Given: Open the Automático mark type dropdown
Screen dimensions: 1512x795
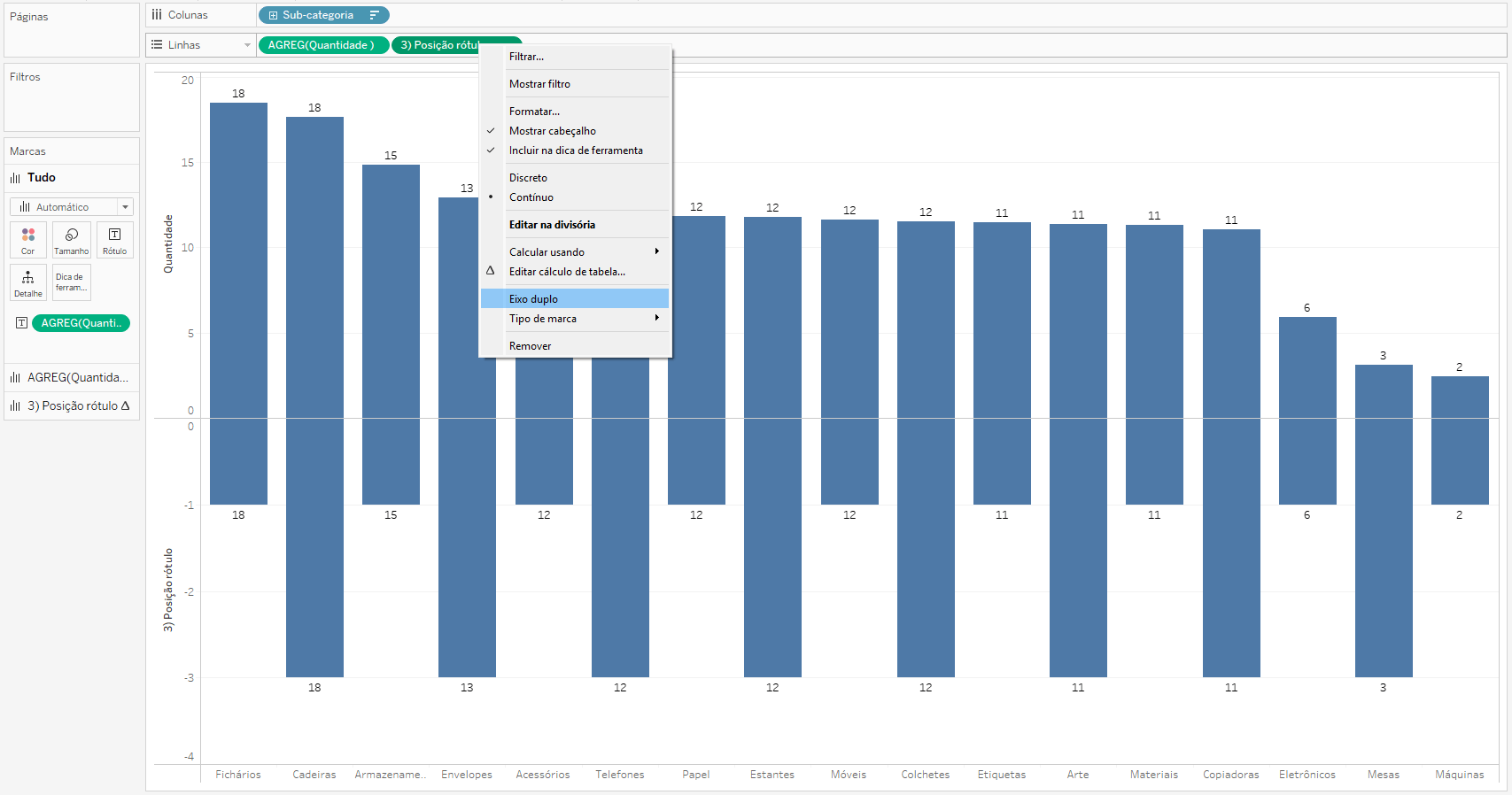Looking at the screenshot, I should 72,207.
